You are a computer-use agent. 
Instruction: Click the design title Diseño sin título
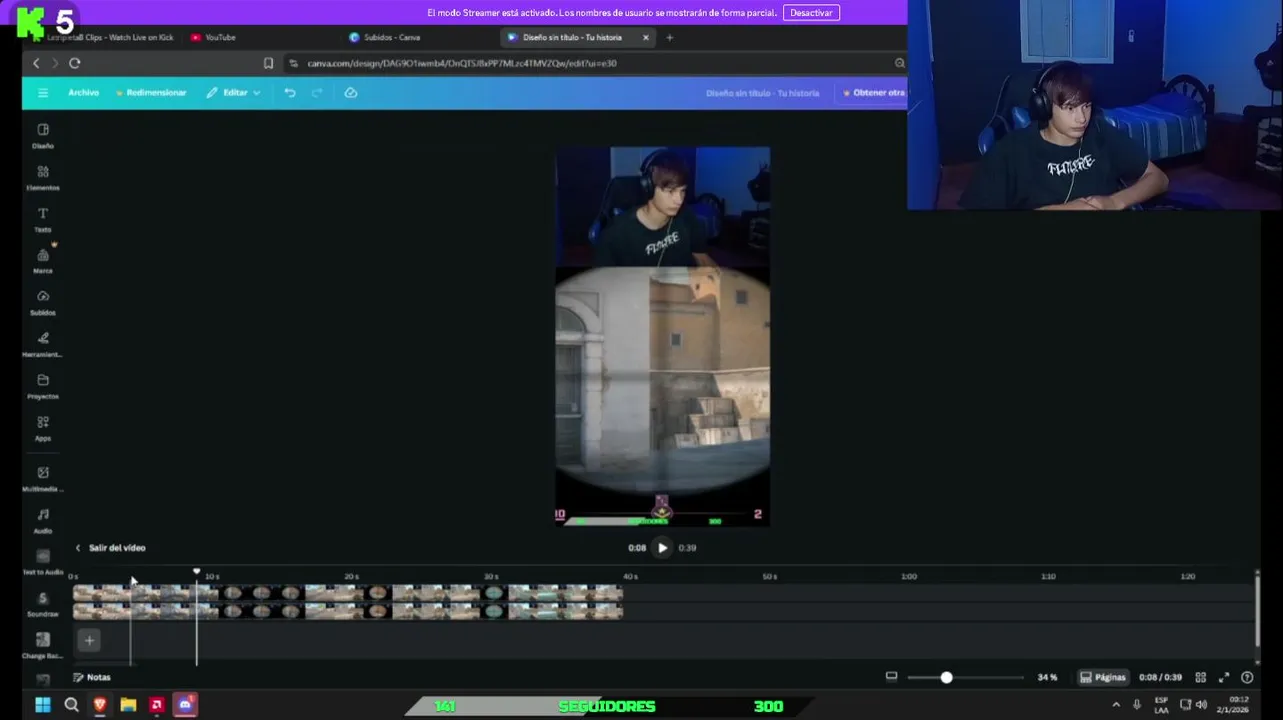click(762, 93)
